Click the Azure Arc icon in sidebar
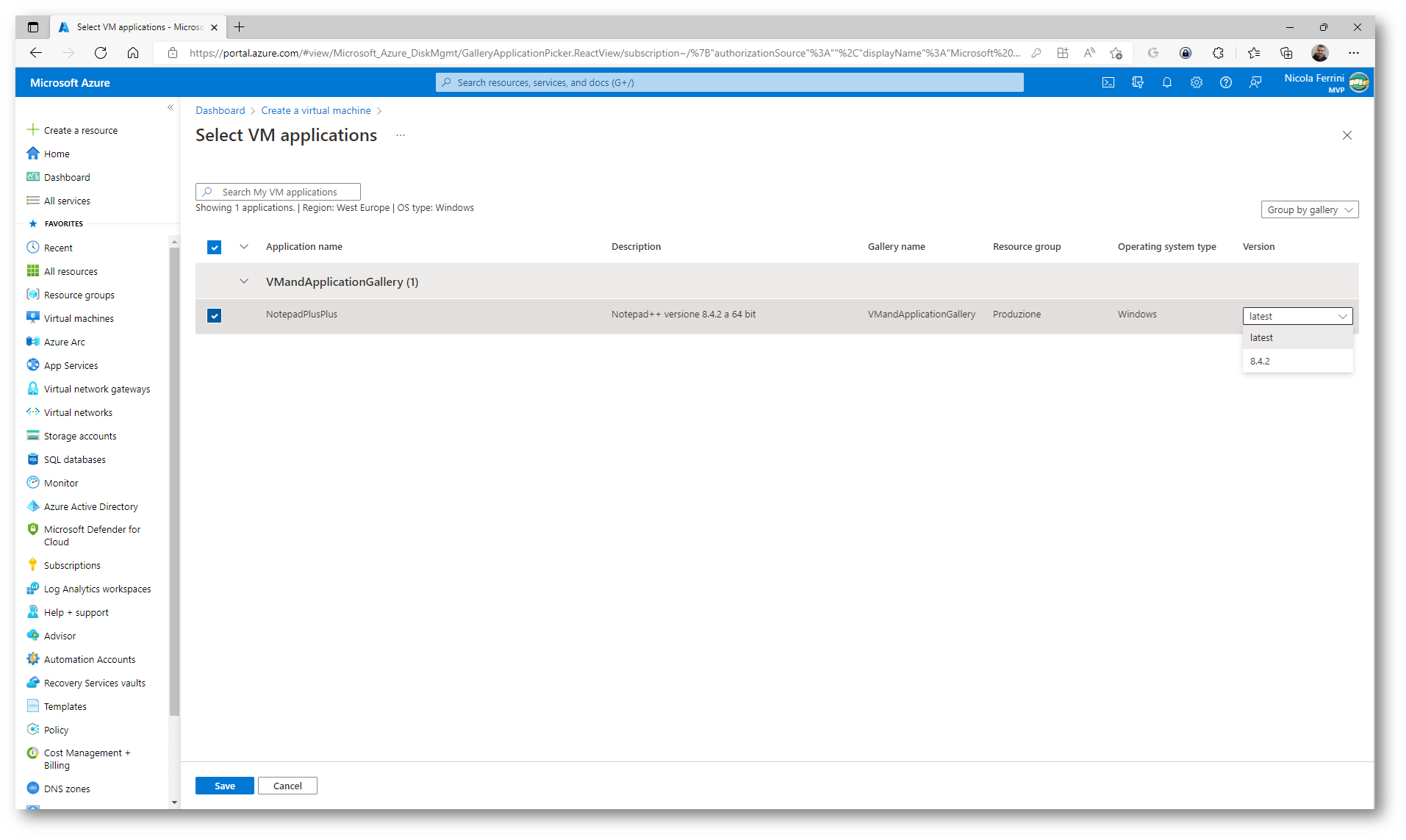Image resolution: width=1406 pixels, height=840 pixels. point(33,341)
